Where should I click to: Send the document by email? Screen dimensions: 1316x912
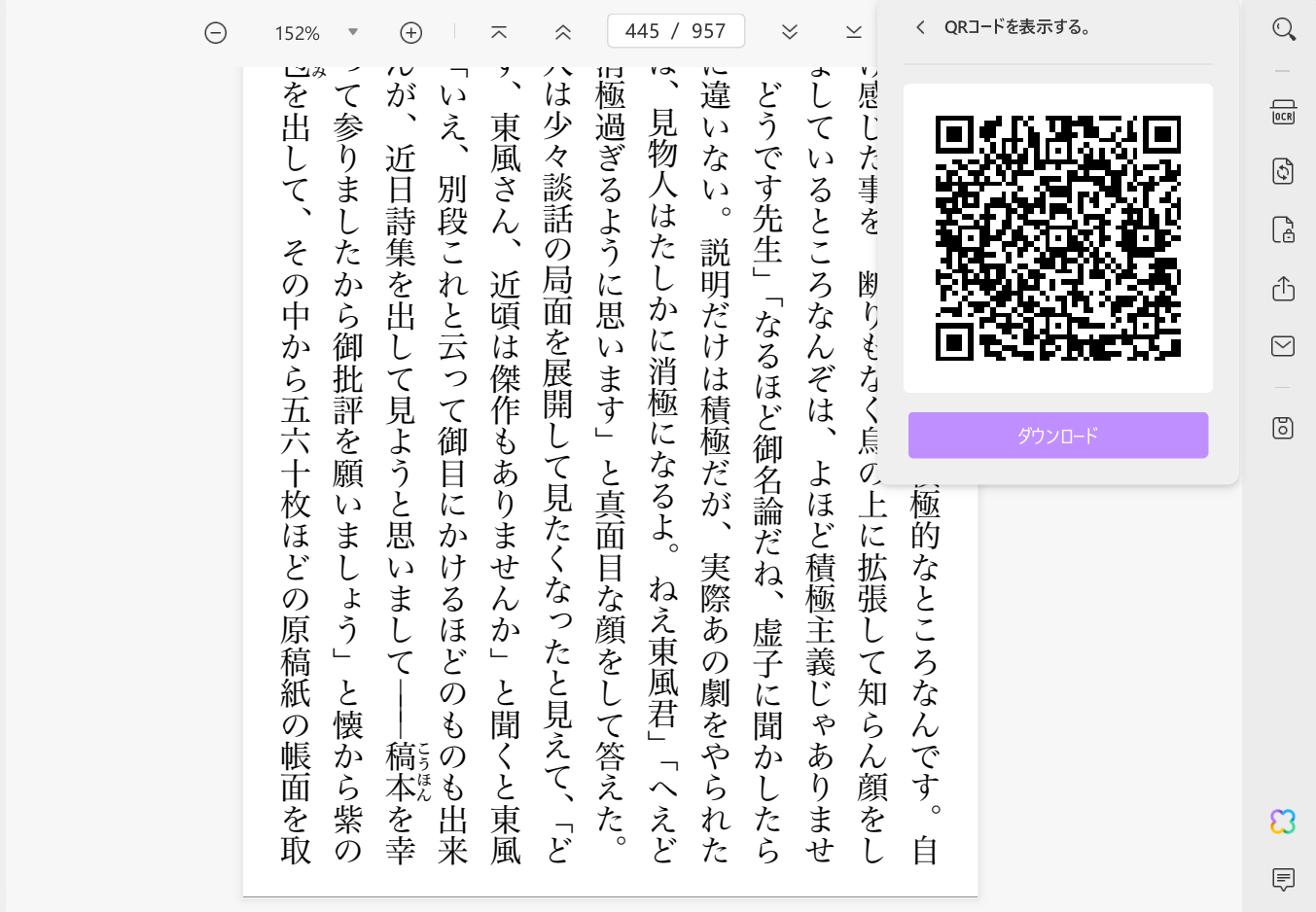pos(1284,346)
